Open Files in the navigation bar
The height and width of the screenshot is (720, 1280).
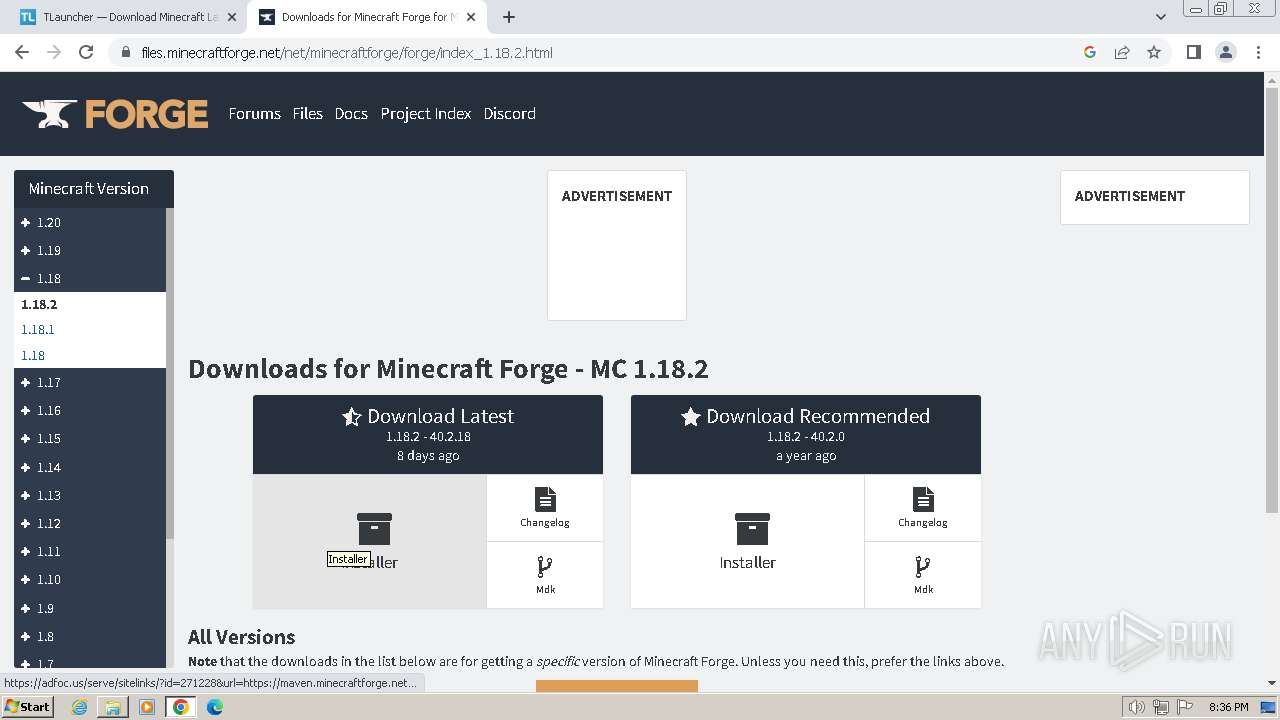[x=307, y=113]
